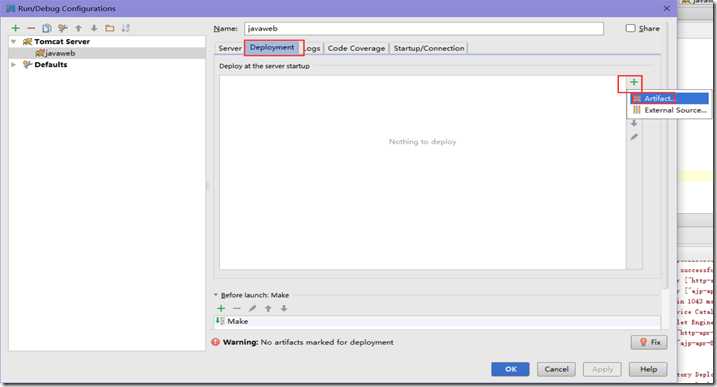717x387 pixels.
Task: Add before-launch task with green plus
Action: pos(221,308)
